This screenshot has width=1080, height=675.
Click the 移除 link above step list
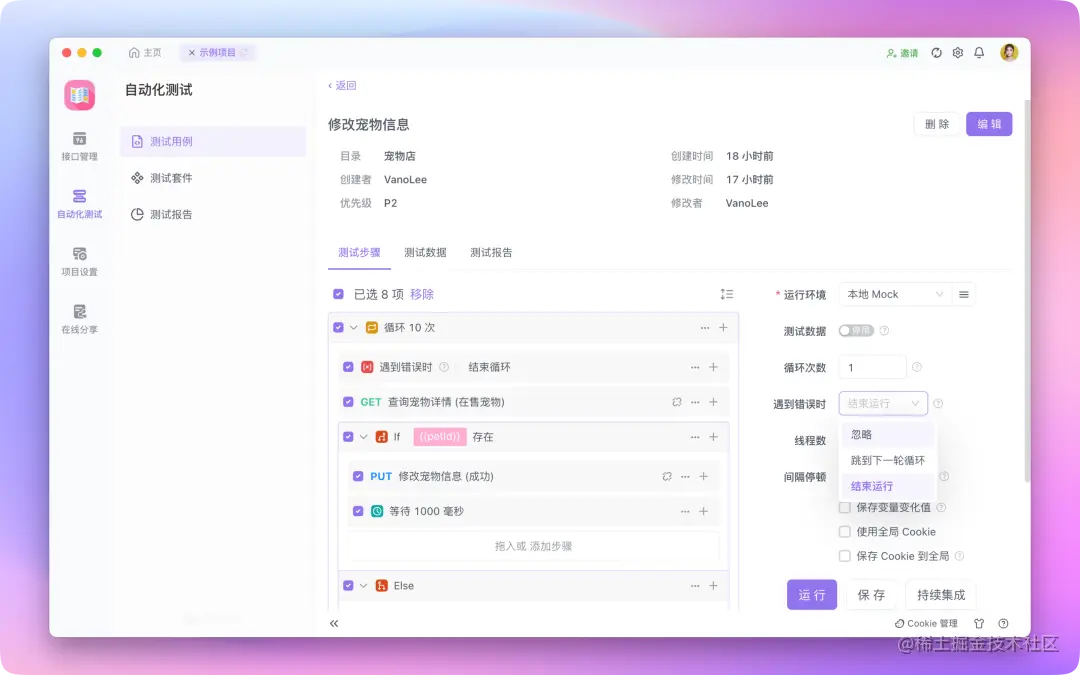click(421, 294)
